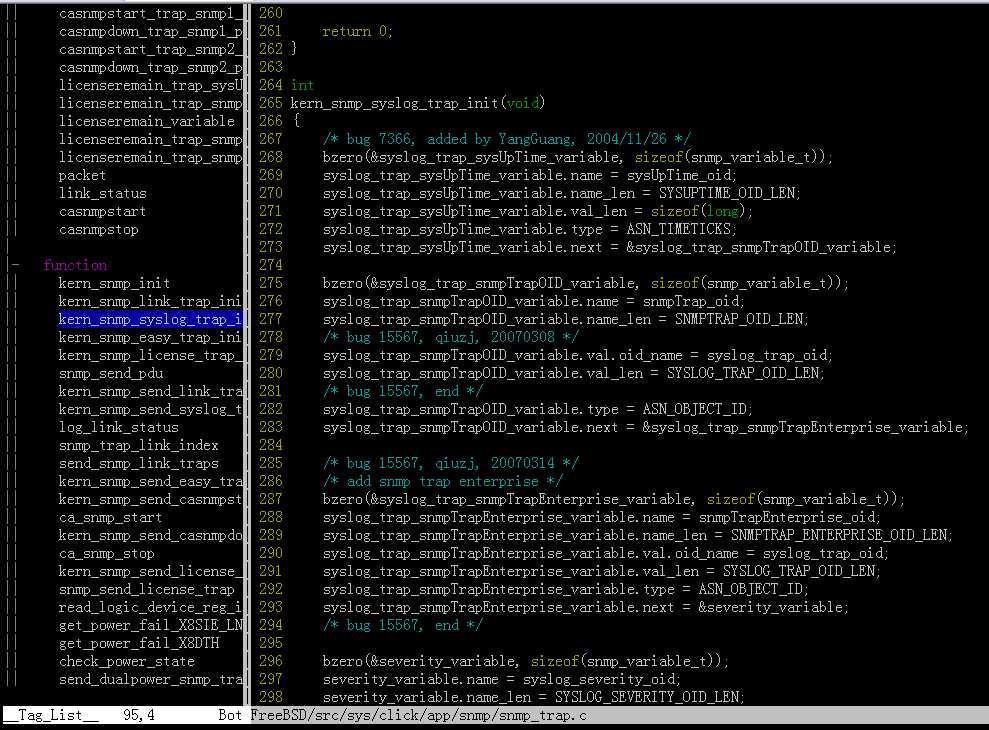The height and width of the screenshot is (730, 989).
Task: Select licenseremain_trap_sysU variable tag
Action: (x=150, y=85)
